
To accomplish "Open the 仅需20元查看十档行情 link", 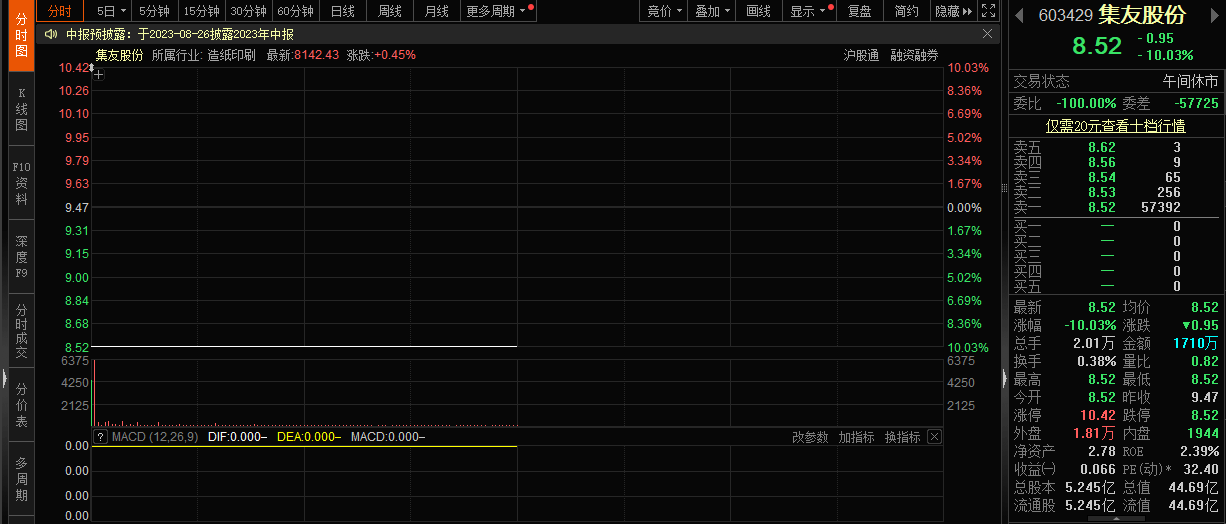I will [1115, 126].
